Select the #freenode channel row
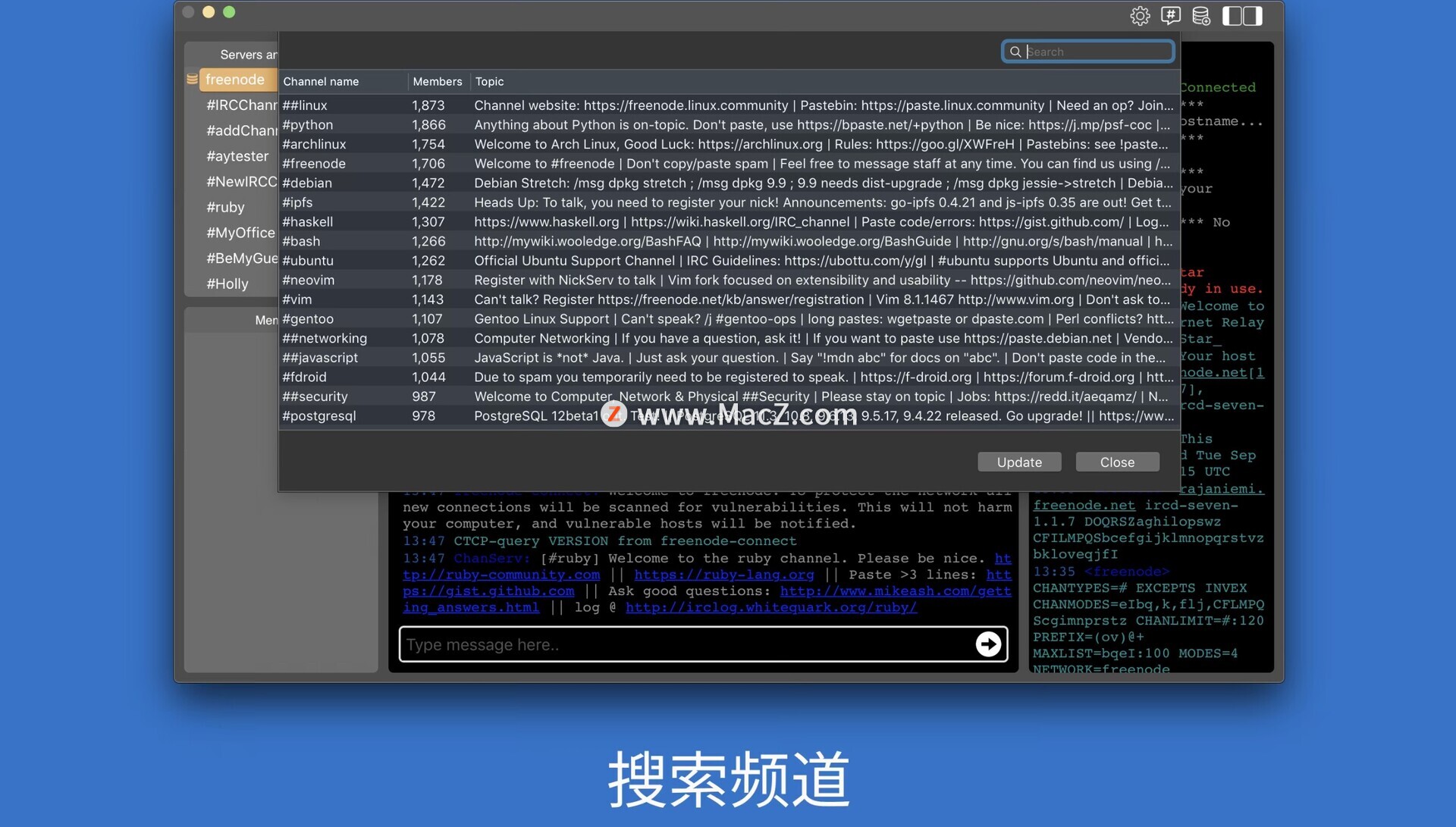Image resolution: width=1456 pixels, height=827 pixels. pyautogui.click(x=729, y=164)
